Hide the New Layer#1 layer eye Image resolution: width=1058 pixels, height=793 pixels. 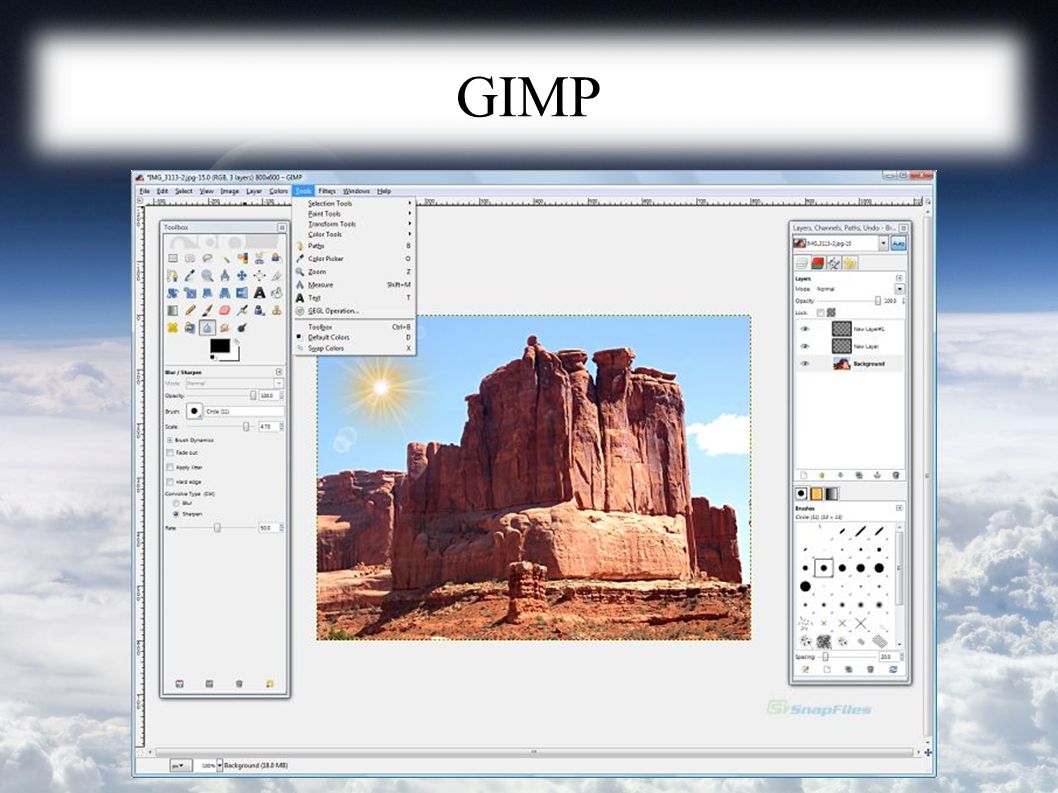pyautogui.click(x=804, y=329)
